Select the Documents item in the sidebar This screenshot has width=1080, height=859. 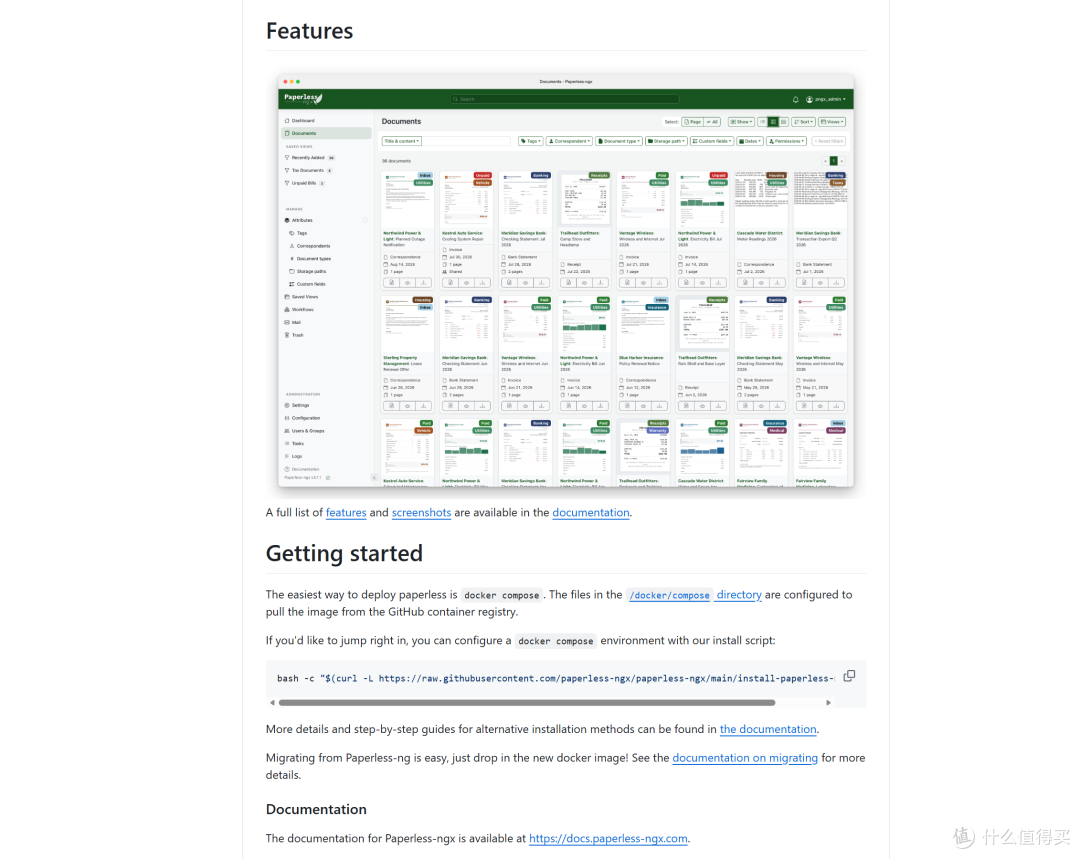[x=326, y=134]
